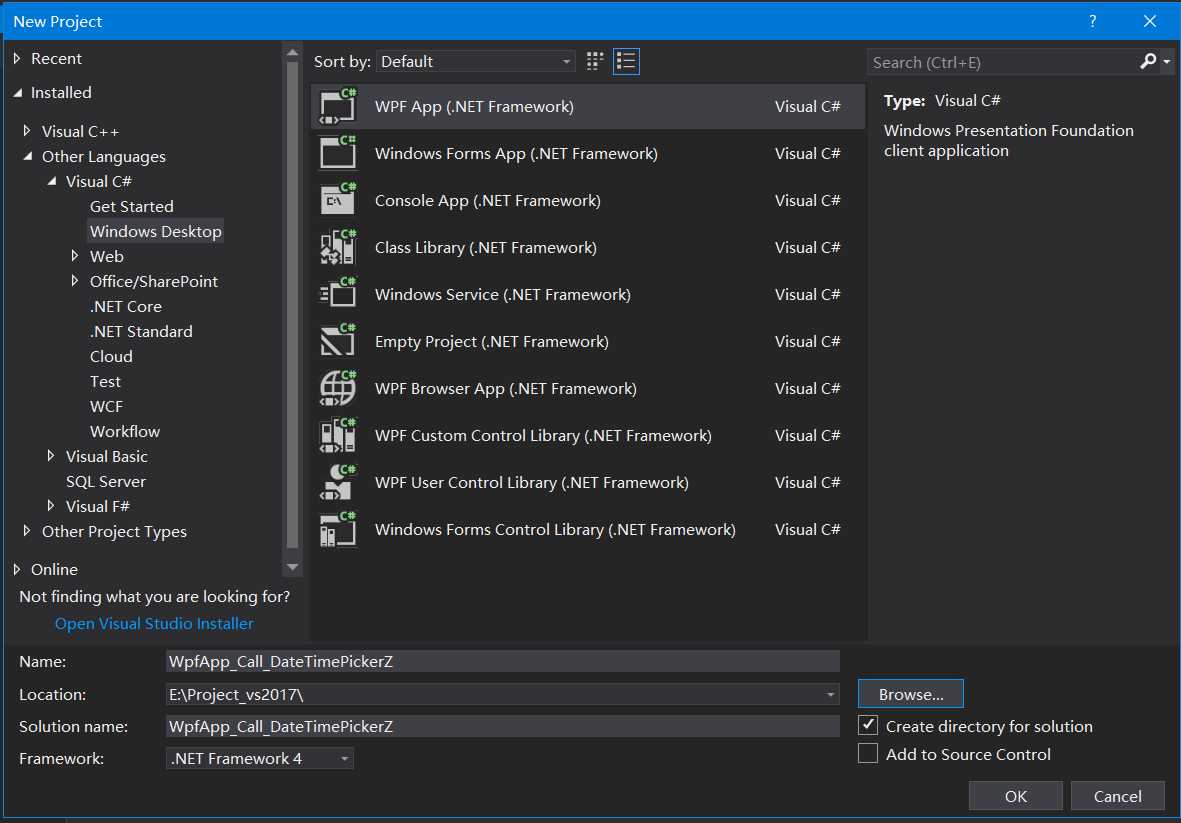The height and width of the screenshot is (823, 1181).
Task: Expand the Visual F# node
Action: point(50,505)
